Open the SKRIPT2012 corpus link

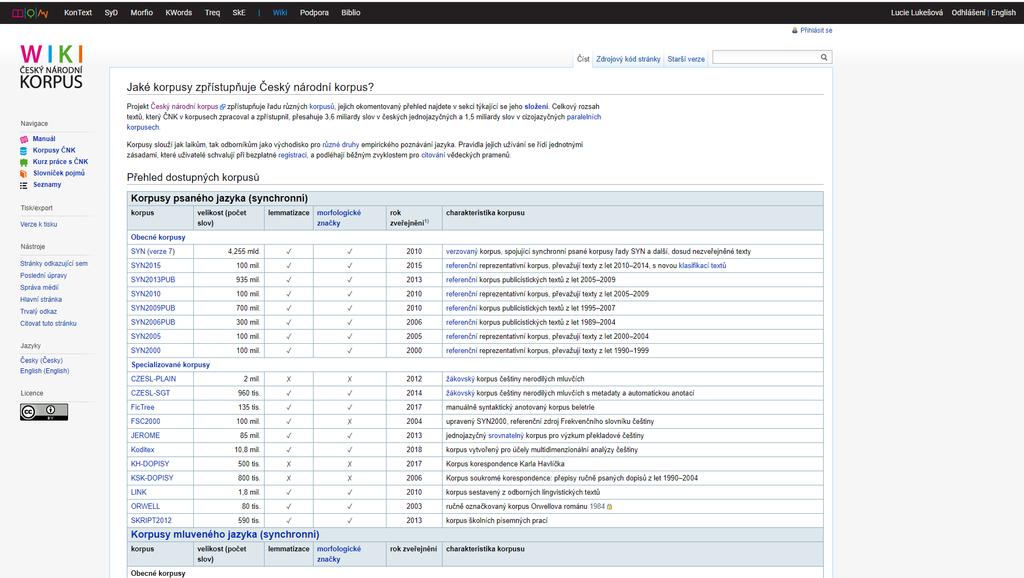[x=151, y=521]
